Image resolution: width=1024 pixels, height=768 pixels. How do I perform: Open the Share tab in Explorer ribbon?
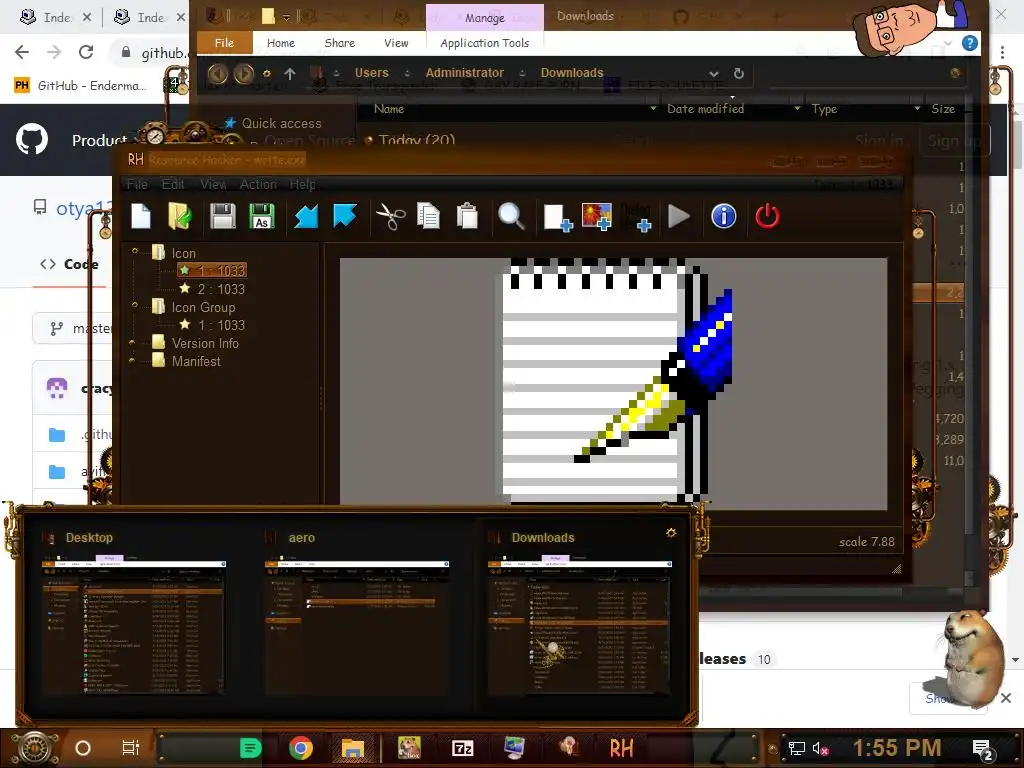(340, 42)
